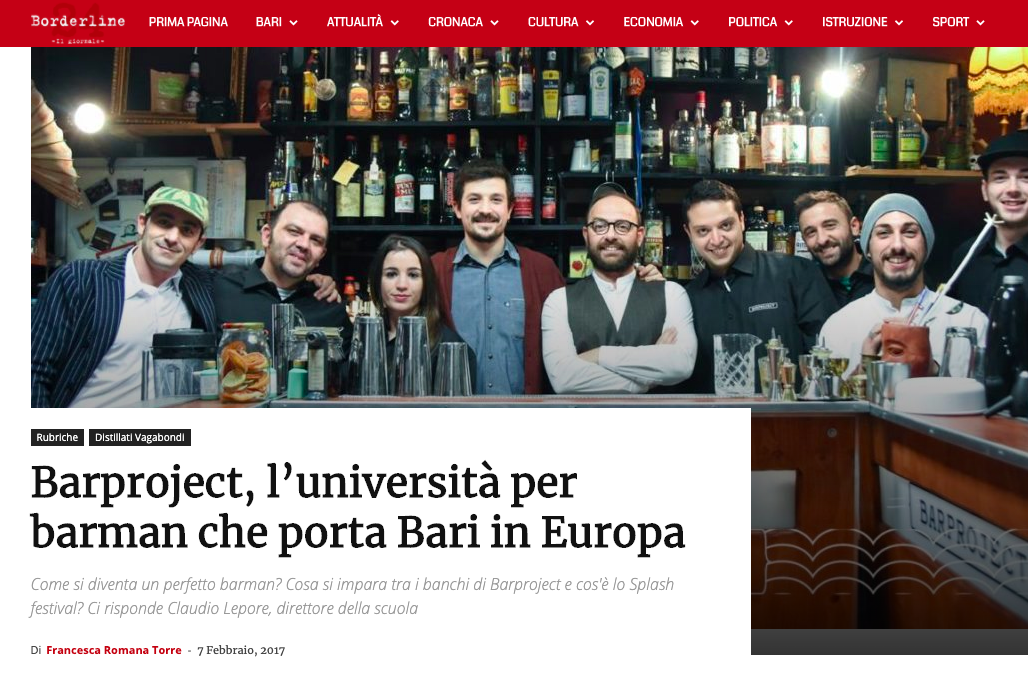
Task: Select the Economia menu label
Action: click(x=653, y=22)
